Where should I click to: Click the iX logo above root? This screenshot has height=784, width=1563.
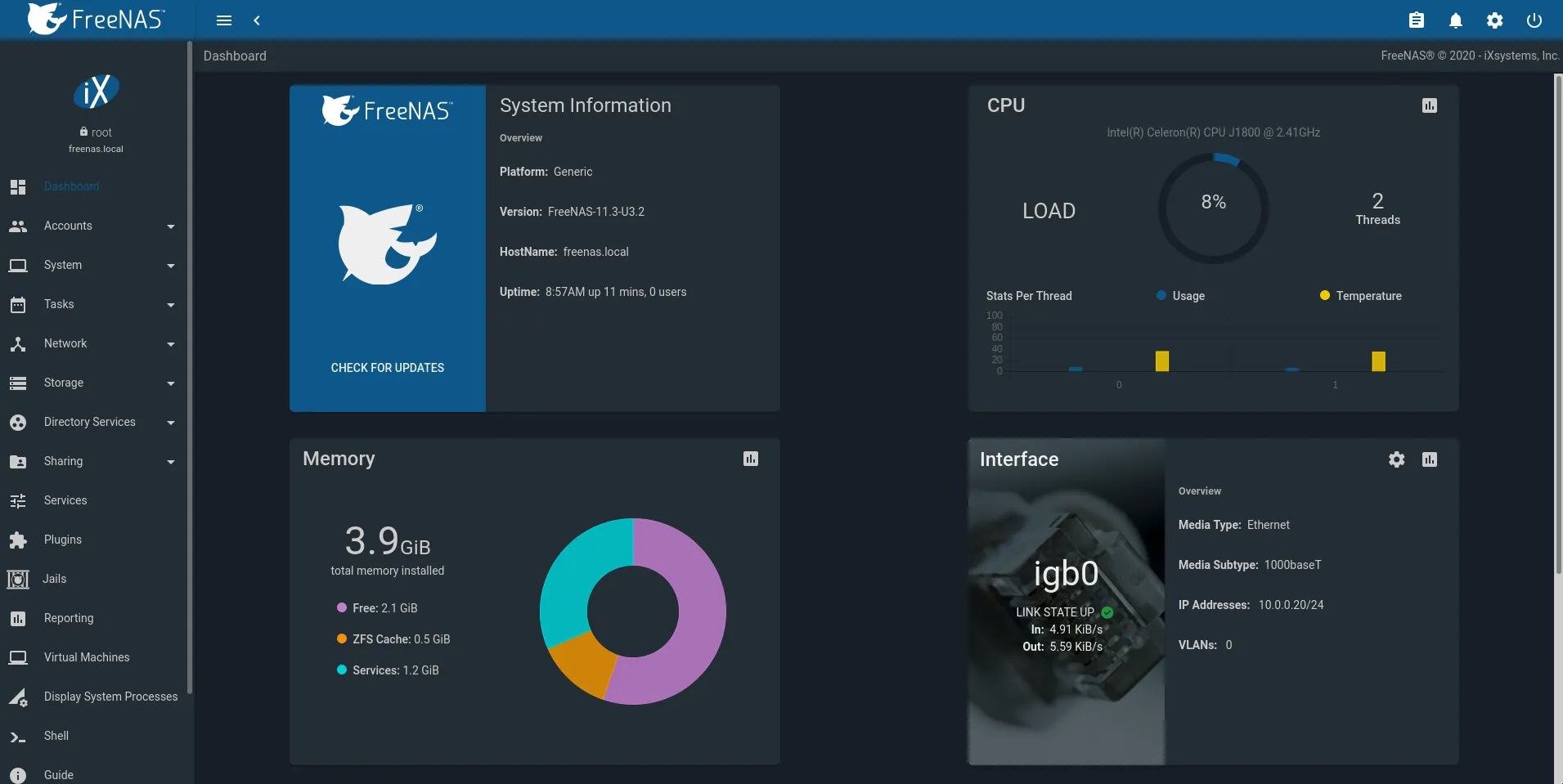[97, 92]
